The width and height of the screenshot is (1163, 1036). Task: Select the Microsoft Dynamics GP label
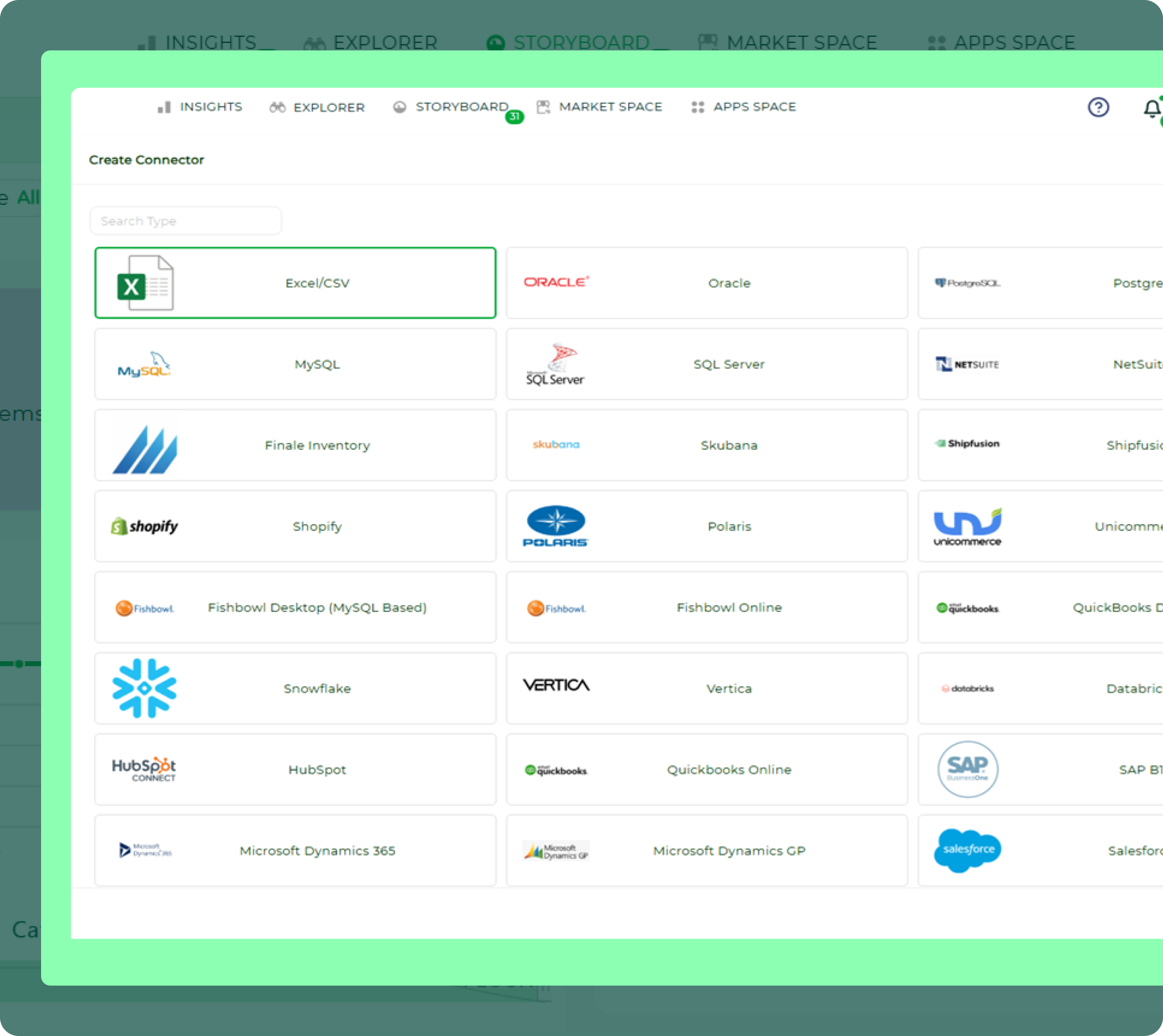click(x=729, y=850)
